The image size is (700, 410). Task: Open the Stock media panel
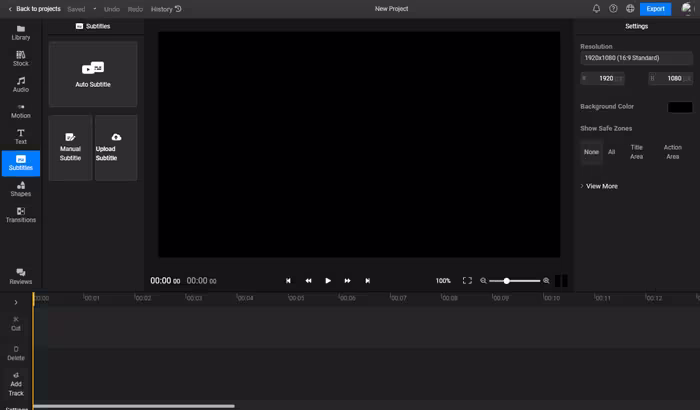(21, 59)
